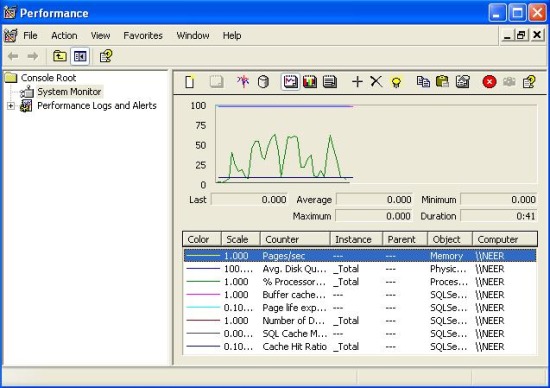The width and height of the screenshot is (550, 388).
Task: Click the View Current Activity icon
Action: (243, 82)
